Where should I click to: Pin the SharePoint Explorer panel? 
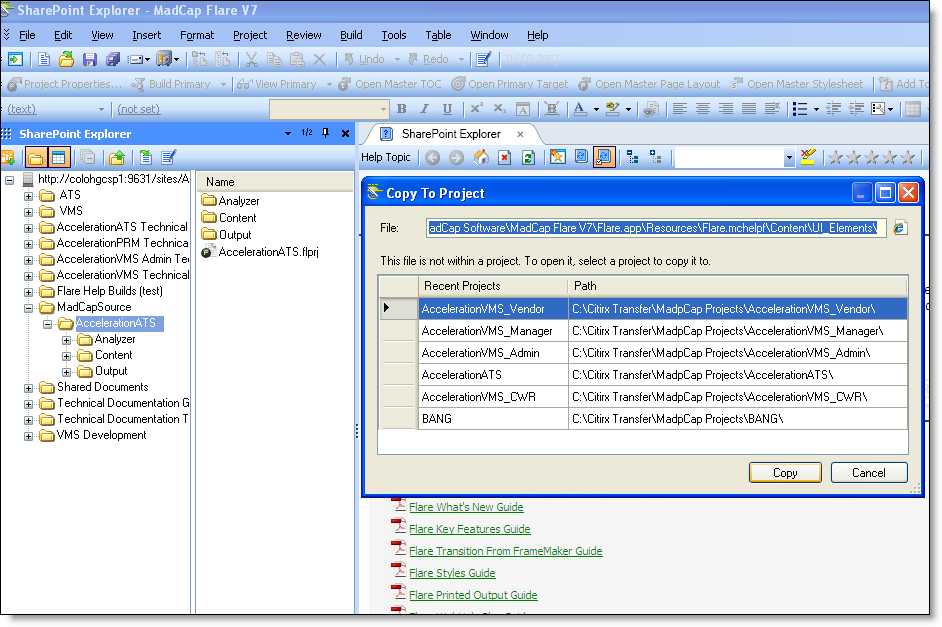pyautogui.click(x=325, y=133)
